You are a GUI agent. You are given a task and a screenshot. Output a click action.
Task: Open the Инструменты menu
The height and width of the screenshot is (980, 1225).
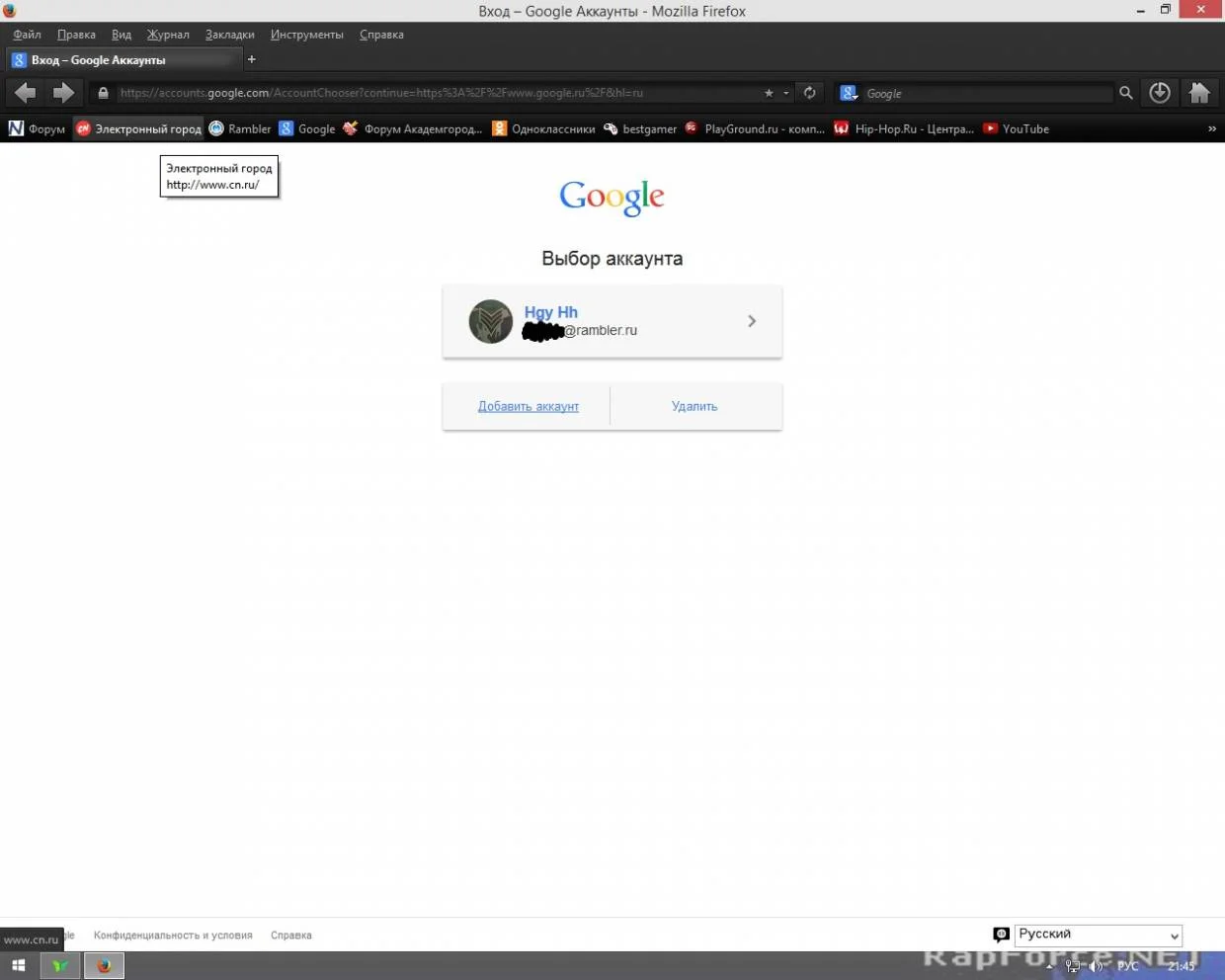[307, 35]
